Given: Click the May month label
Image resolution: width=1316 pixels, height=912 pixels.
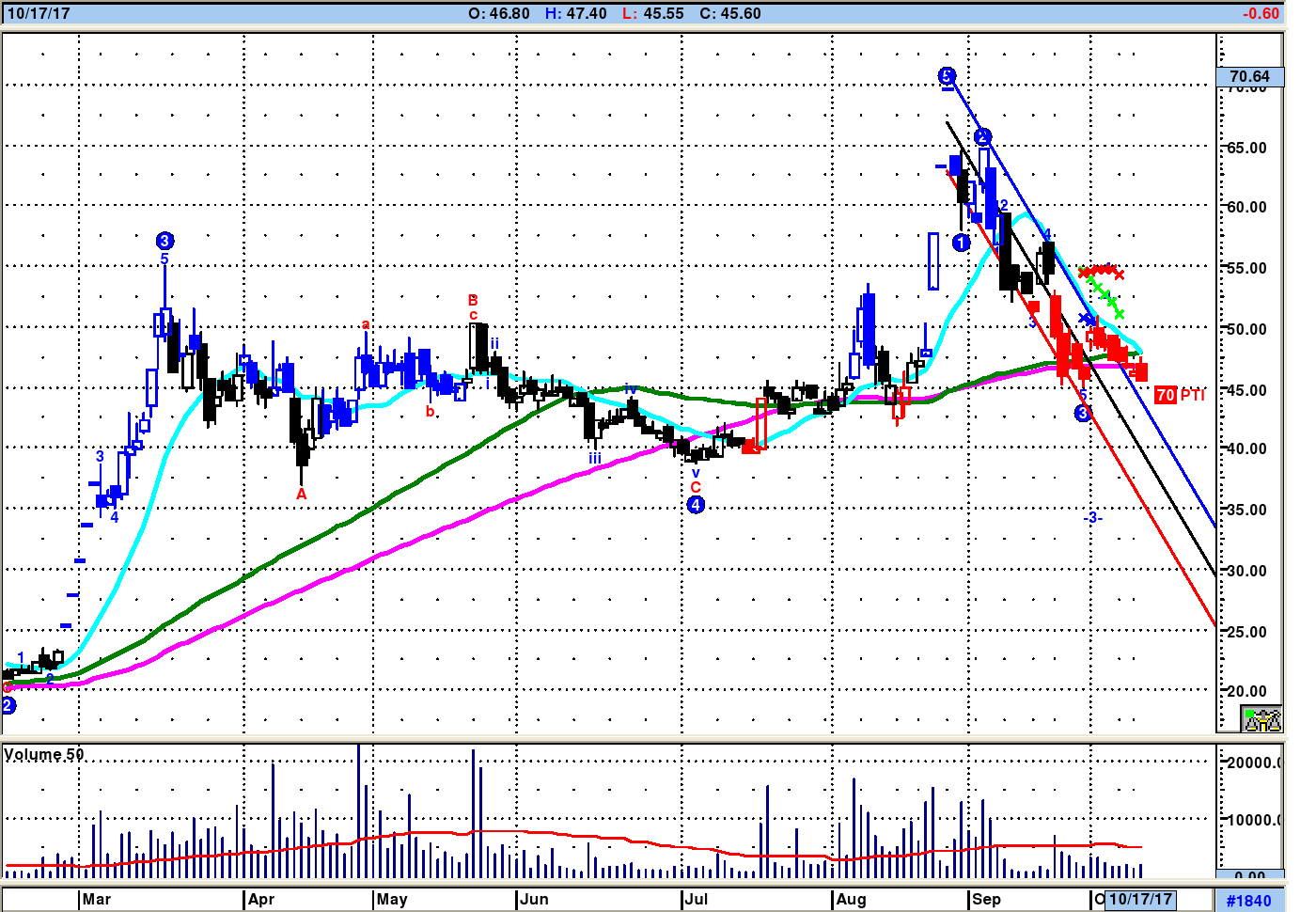Looking at the screenshot, I should pos(392,899).
